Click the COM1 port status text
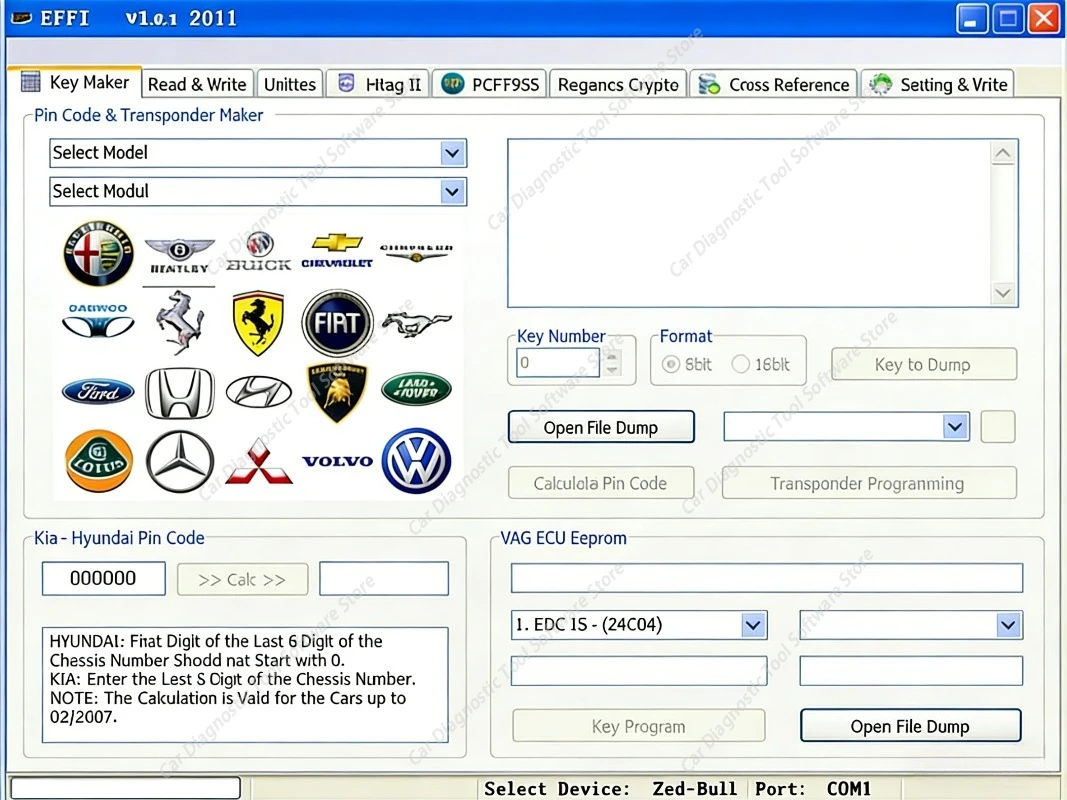 tap(849, 788)
